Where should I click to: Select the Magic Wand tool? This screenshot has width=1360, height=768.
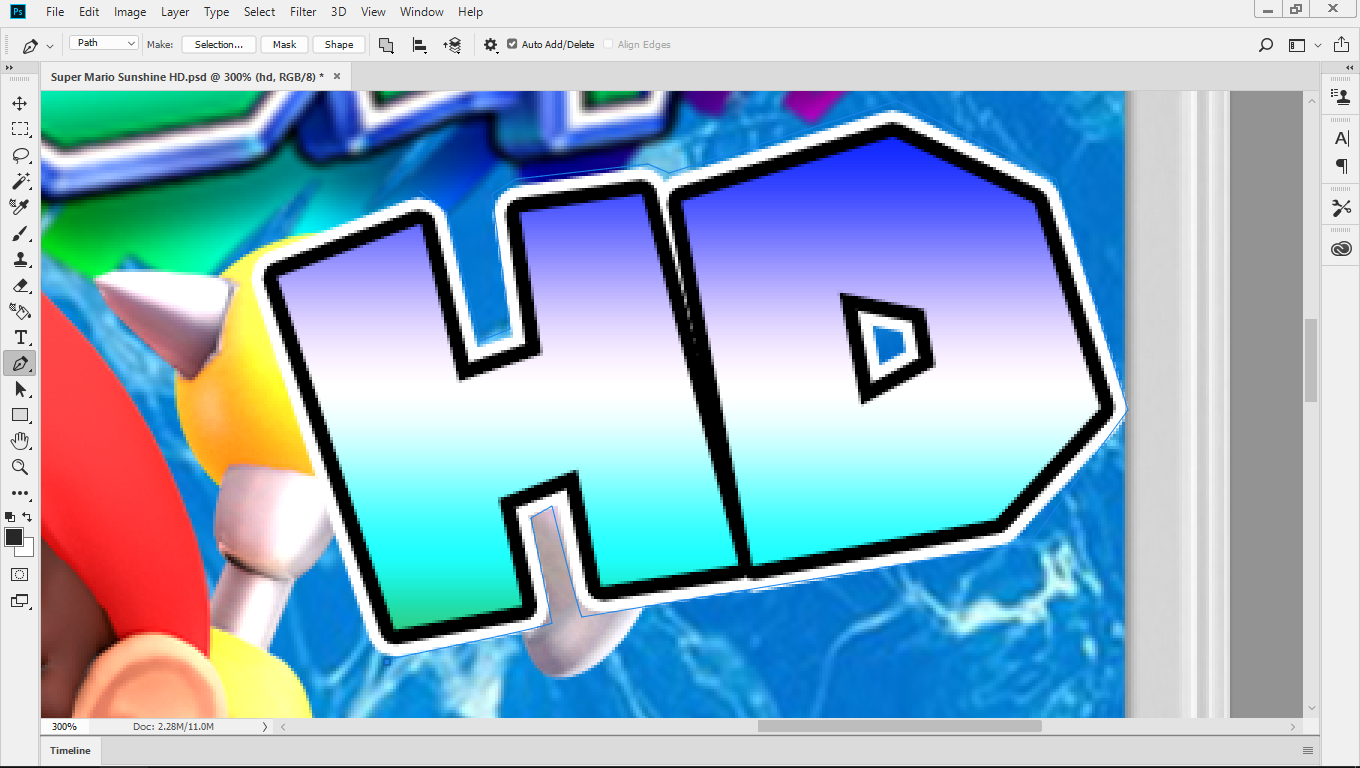point(20,181)
